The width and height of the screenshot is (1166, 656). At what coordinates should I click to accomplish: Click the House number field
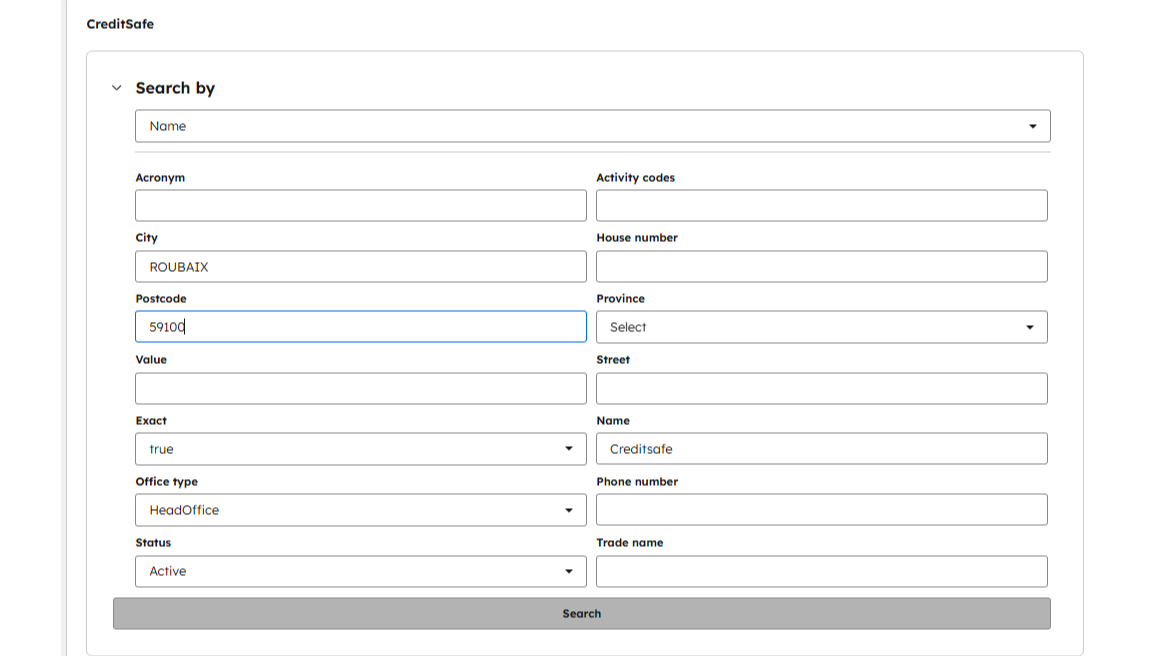(822, 266)
